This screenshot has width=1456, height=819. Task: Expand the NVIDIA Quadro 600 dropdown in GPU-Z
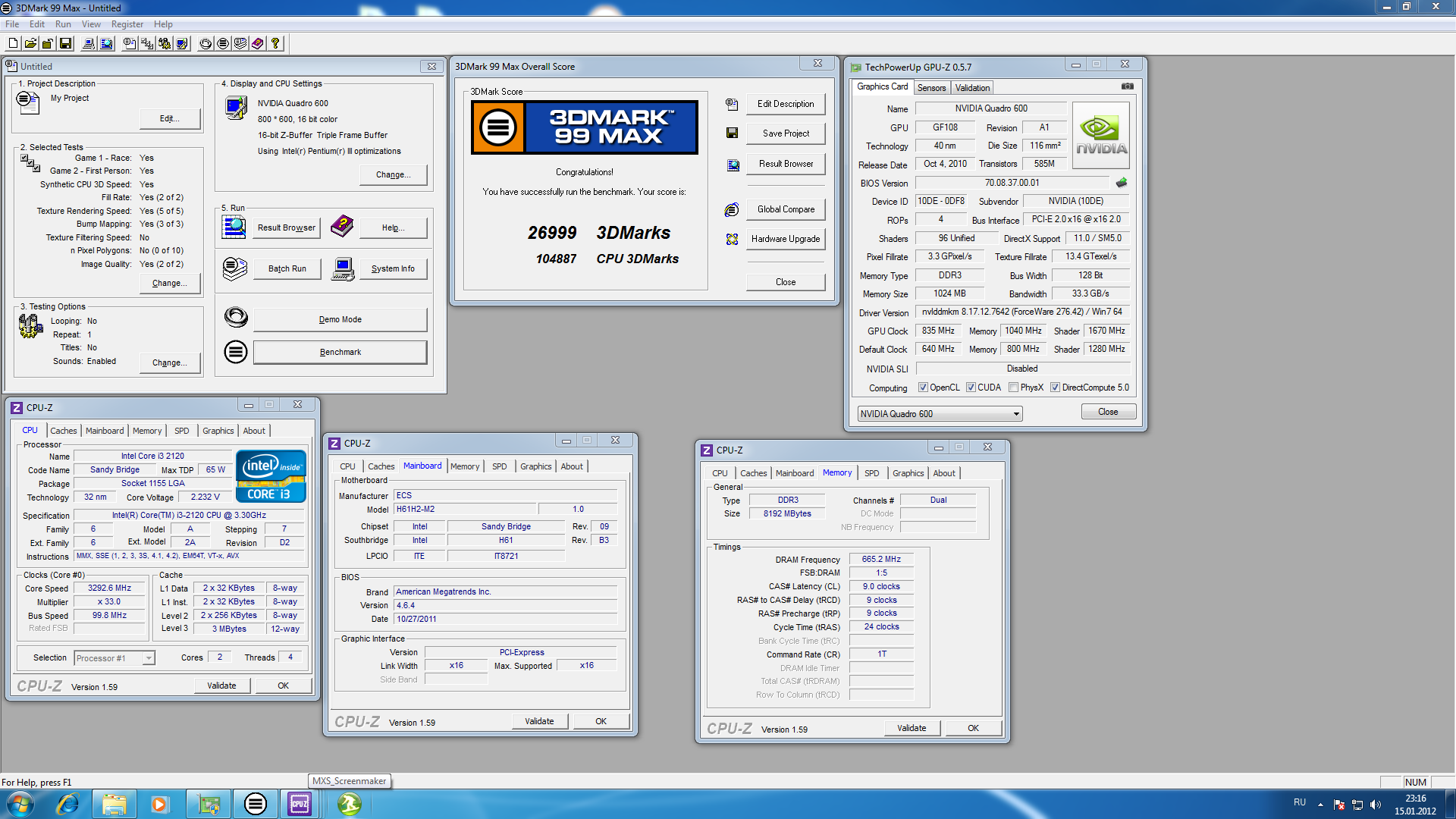[1016, 414]
